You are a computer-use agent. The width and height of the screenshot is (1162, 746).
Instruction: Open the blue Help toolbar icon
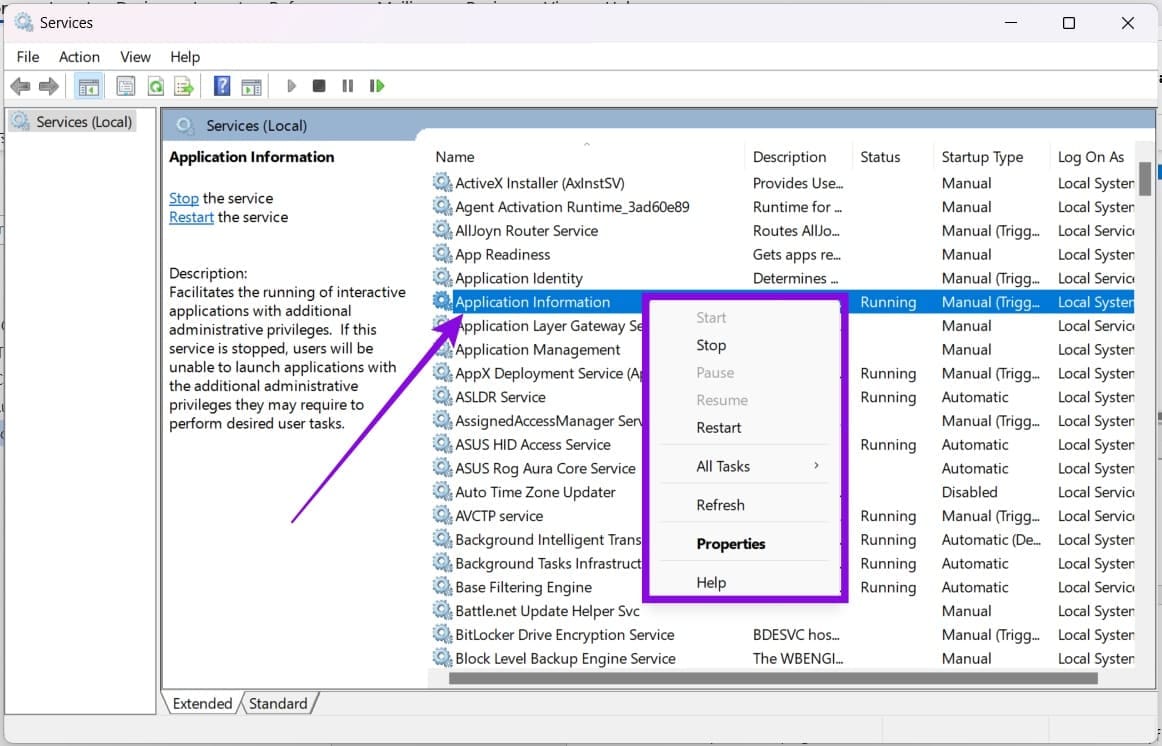(222, 86)
